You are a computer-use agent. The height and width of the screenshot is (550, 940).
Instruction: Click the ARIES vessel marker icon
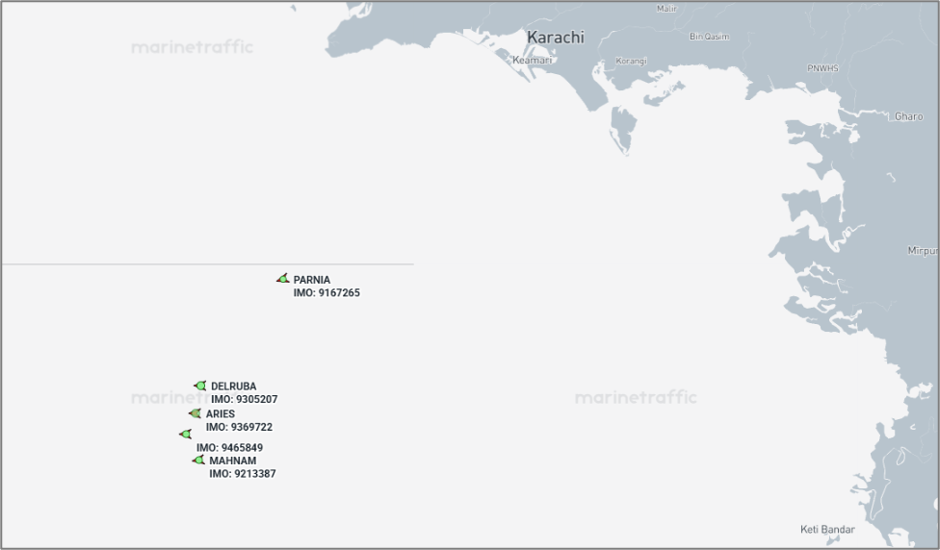[195, 413]
